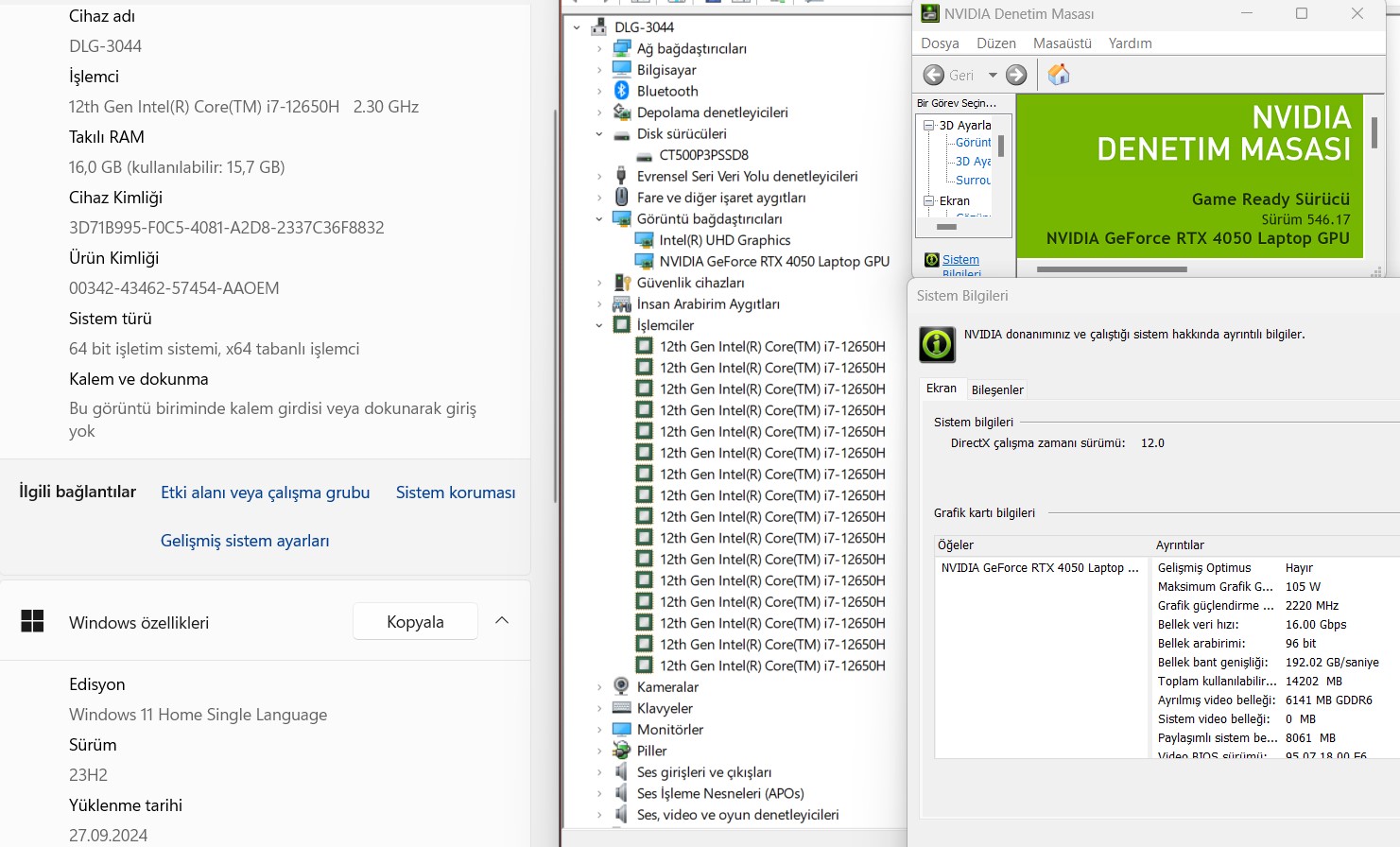Collapse the Windows özellikleri section chevron

502,621
